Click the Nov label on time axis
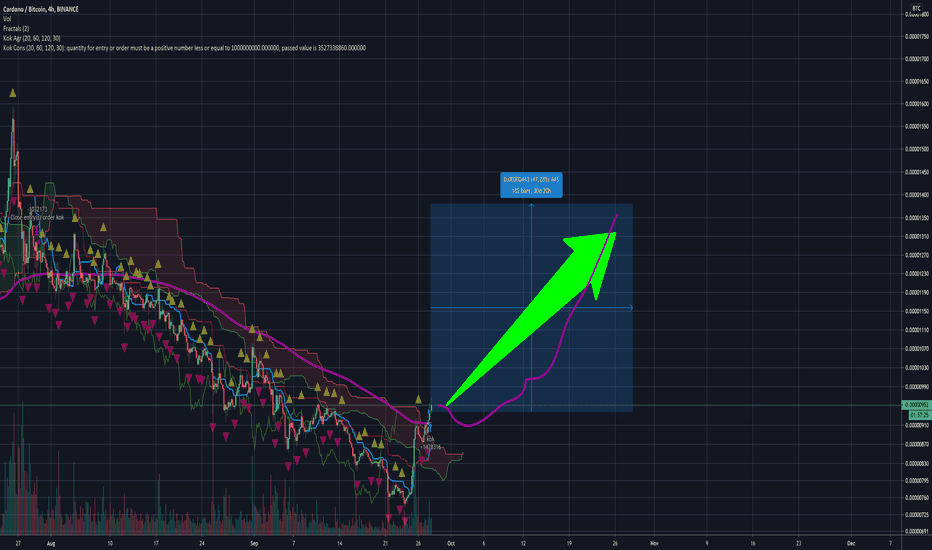932x550 pixels. click(x=654, y=543)
